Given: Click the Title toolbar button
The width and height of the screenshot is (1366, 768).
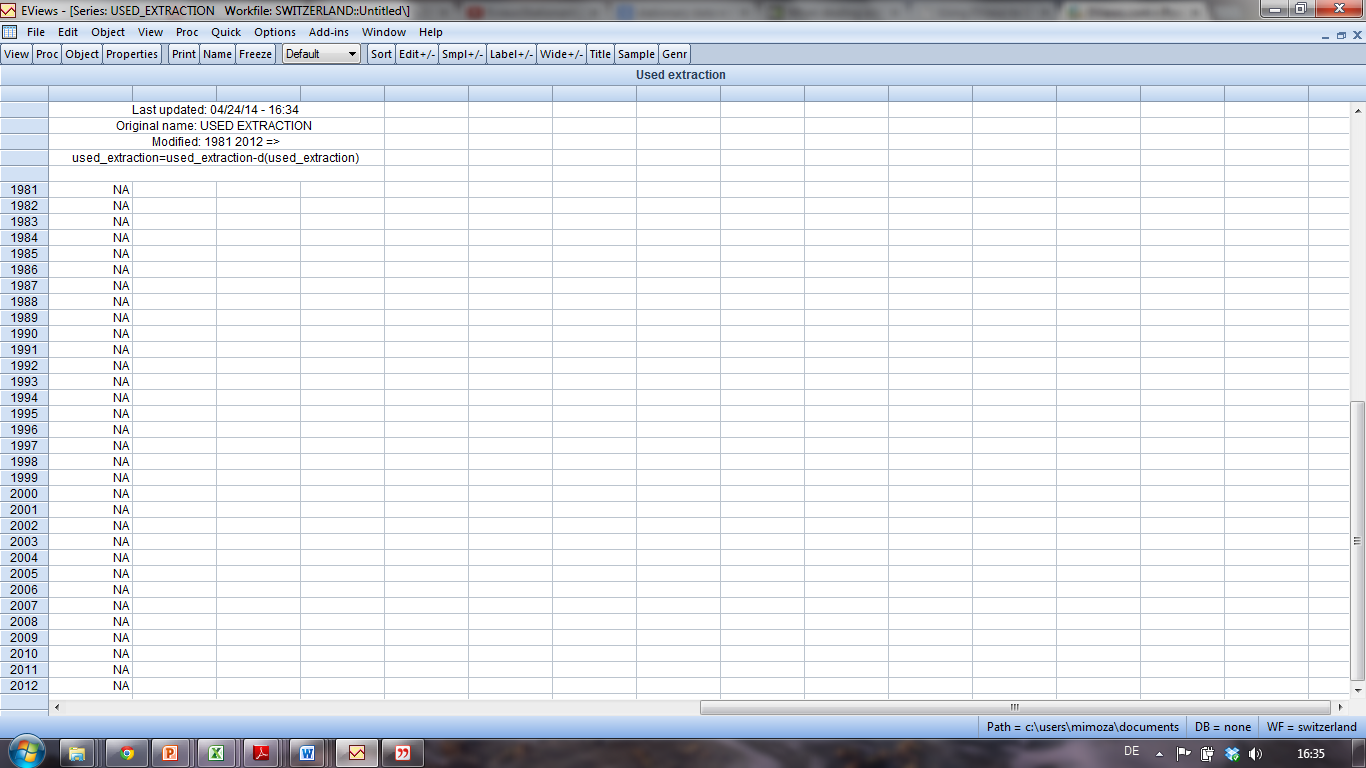Looking at the screenshot, I should tap(599, 54).
